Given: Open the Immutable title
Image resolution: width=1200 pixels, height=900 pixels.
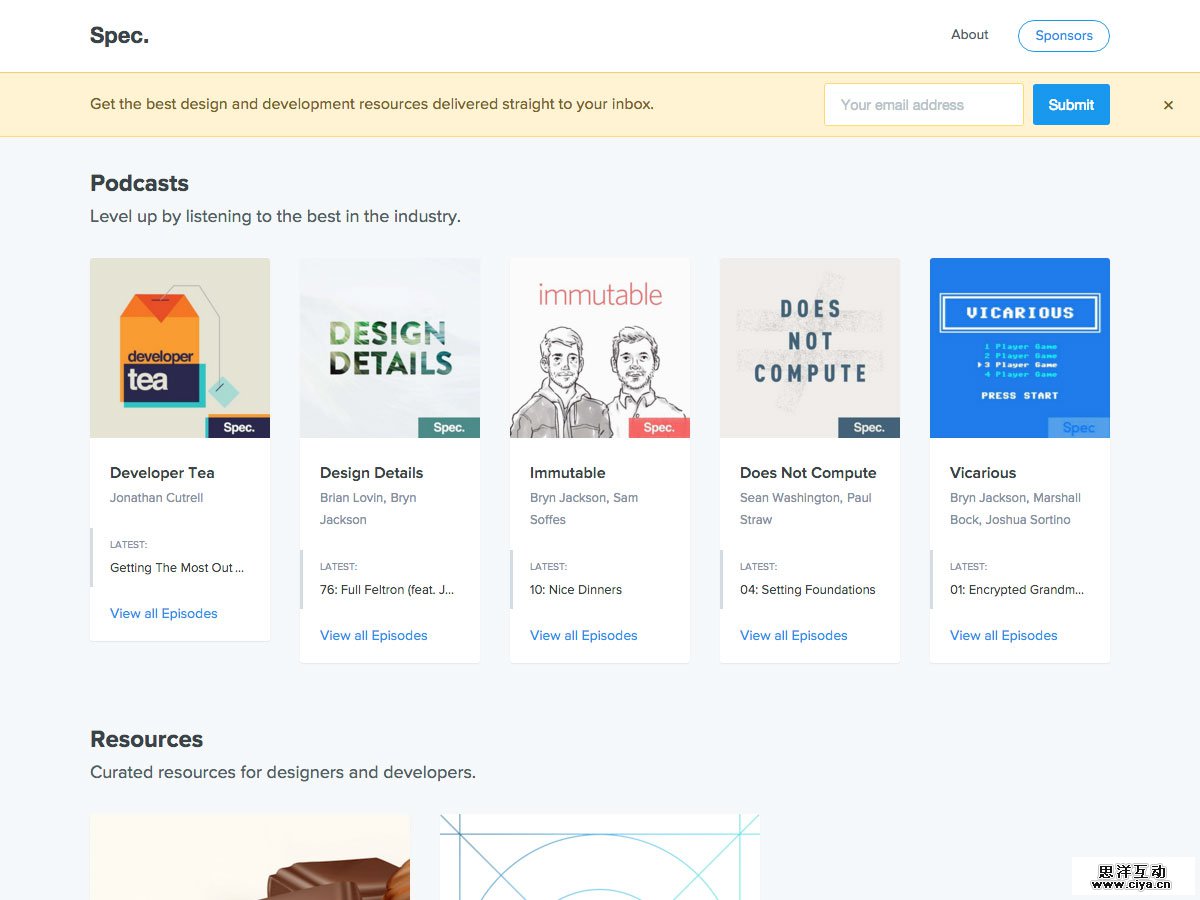Looking at the screenshot, I should click(x=567, y=473).
